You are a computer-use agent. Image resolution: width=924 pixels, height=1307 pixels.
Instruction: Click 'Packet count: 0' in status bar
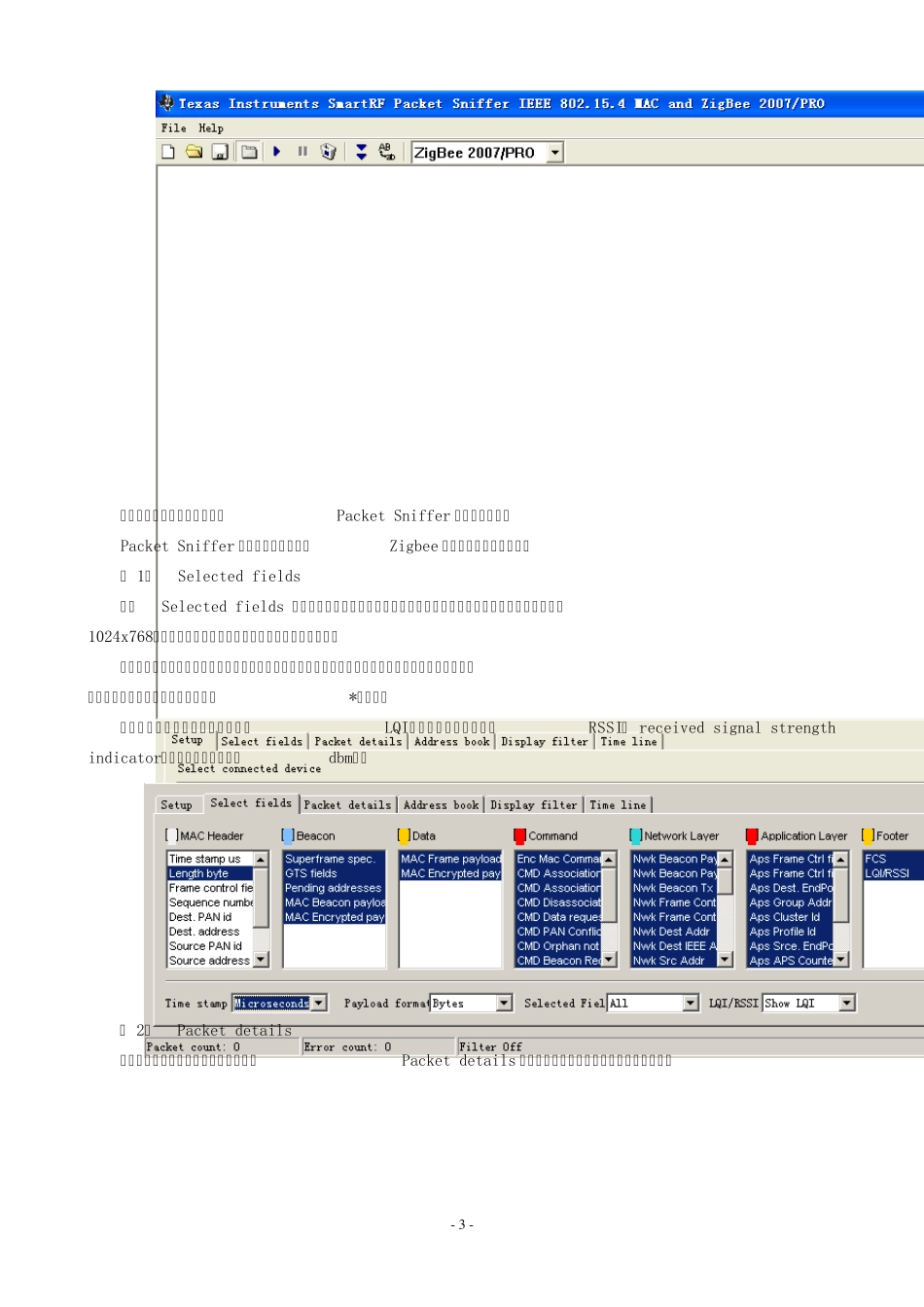point(194,1047)
